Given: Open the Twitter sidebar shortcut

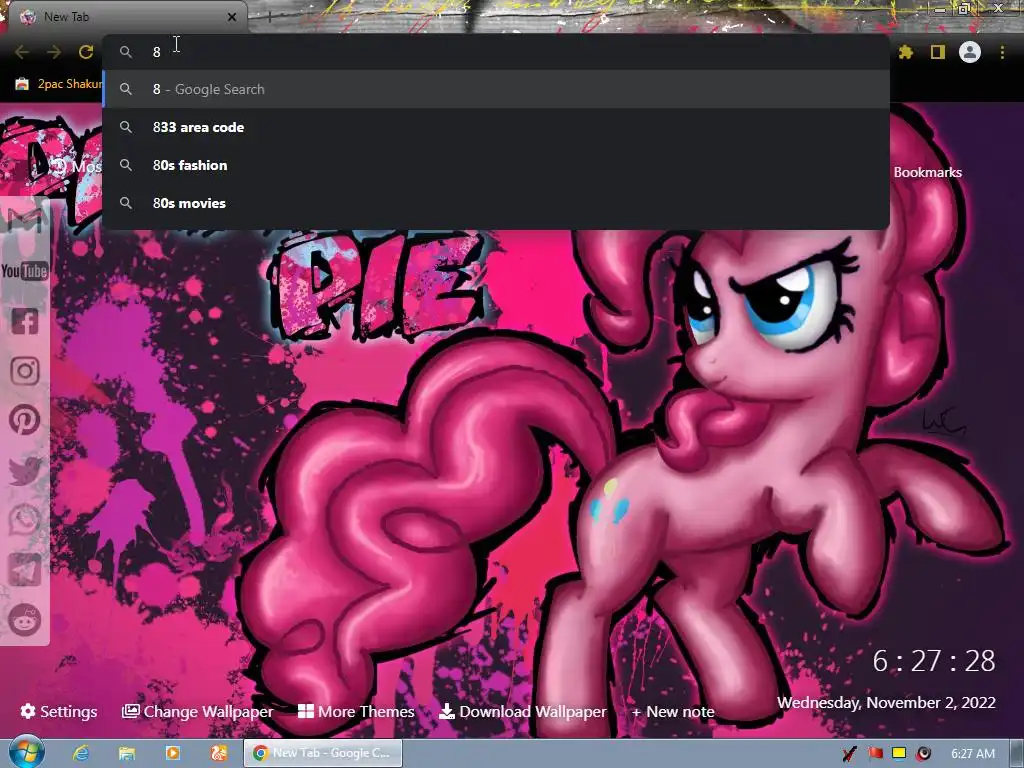Looking at the screenshot, I should point(25,471).
